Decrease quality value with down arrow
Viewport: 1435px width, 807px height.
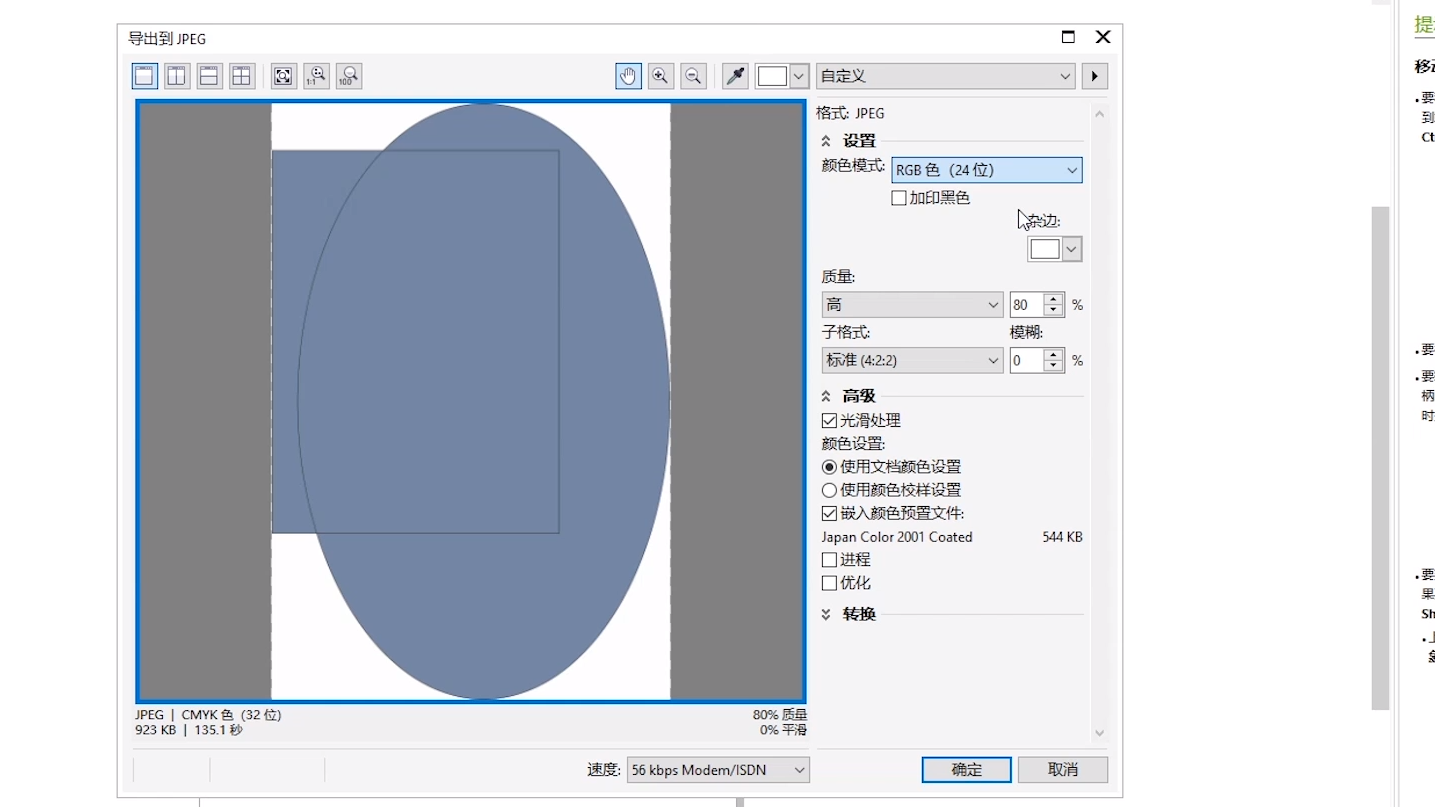pyautogui.click(x=1053, y=310)
